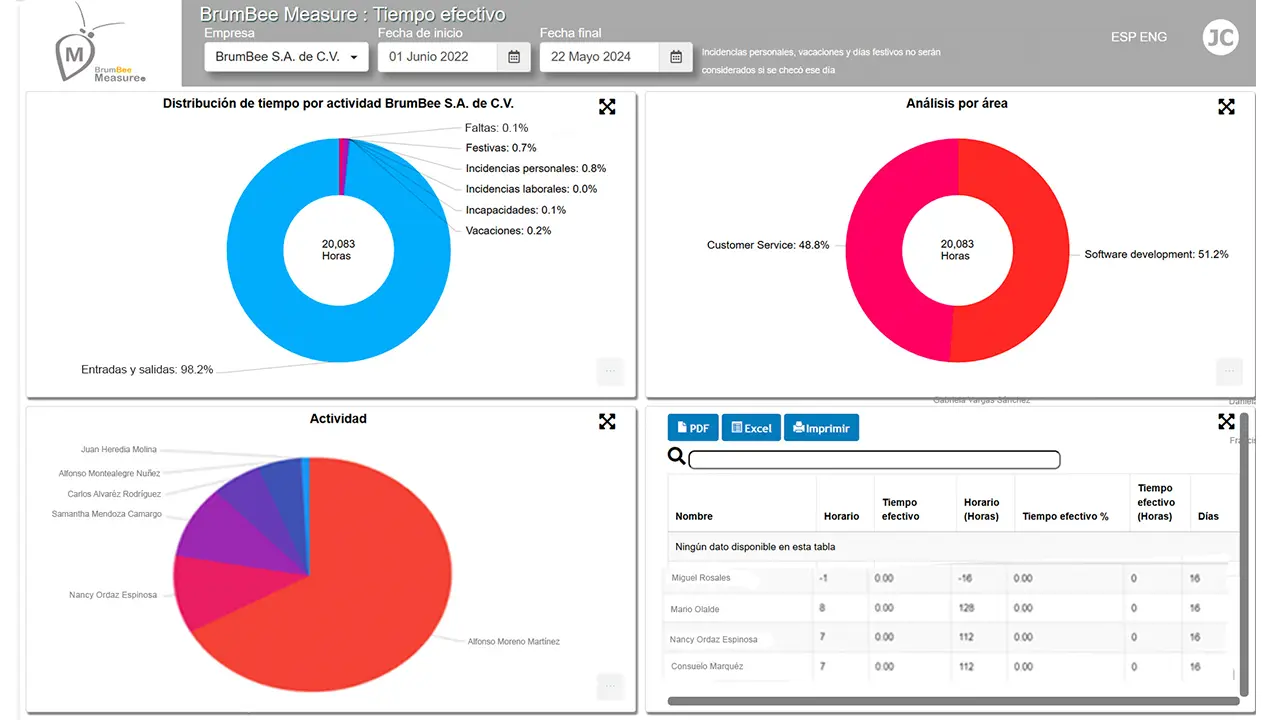Focus the table search input box
This screenshot has height=720, width=1280.
click(874, 460)
